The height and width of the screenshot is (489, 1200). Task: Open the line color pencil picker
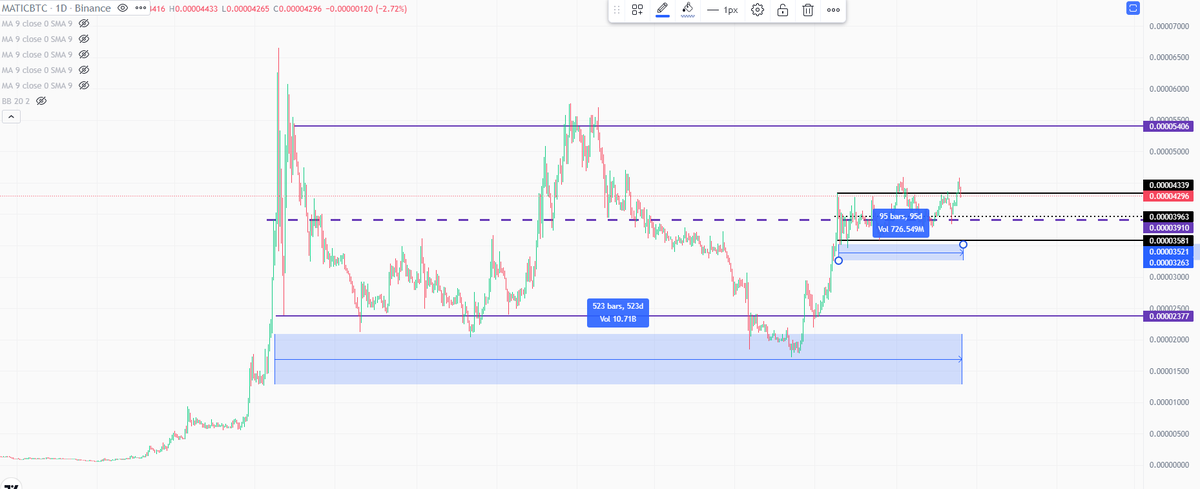(662, 10)
